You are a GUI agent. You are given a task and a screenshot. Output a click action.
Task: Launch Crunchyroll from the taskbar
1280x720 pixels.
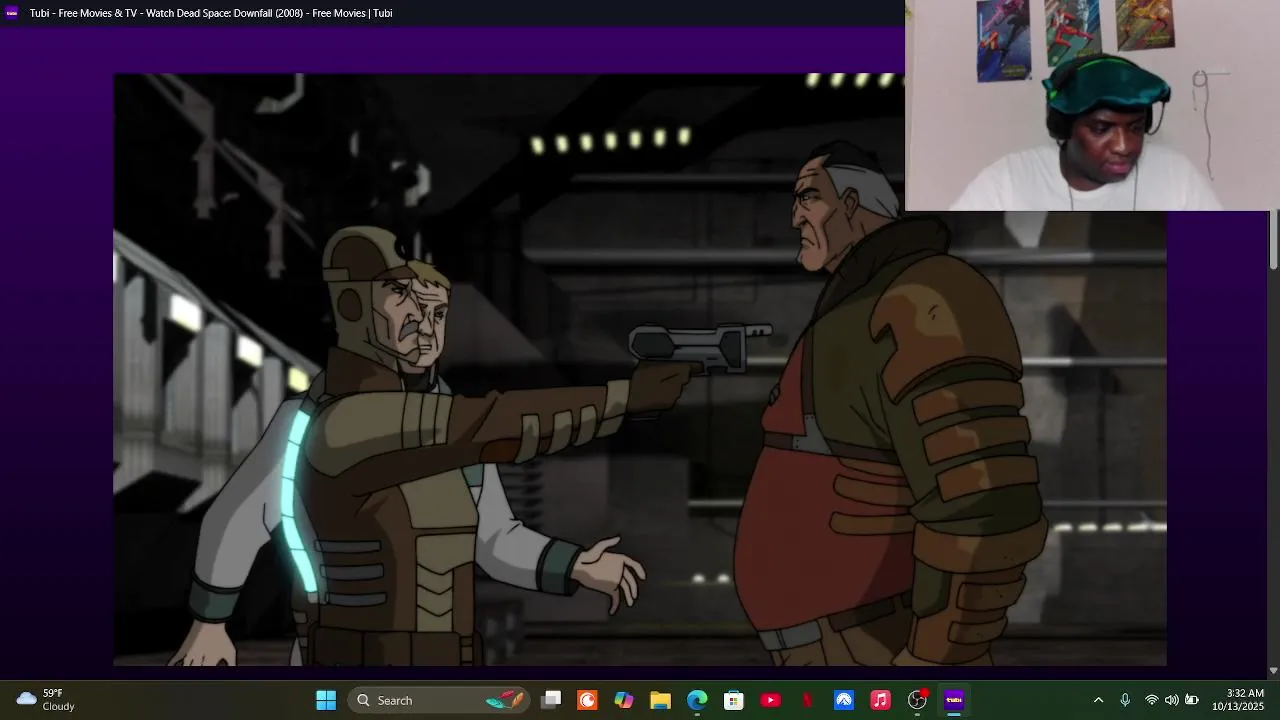[x=587, y=700]
